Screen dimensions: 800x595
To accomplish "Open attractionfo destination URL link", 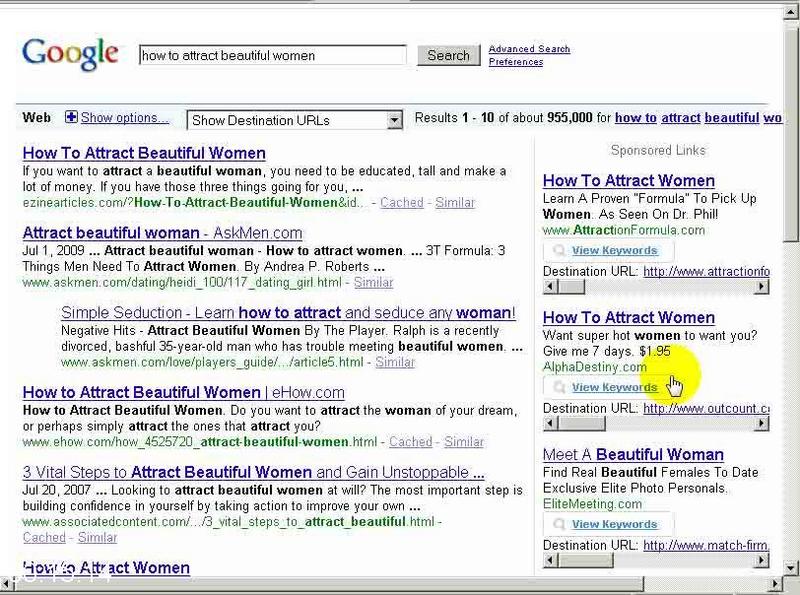I will (707, 271).
